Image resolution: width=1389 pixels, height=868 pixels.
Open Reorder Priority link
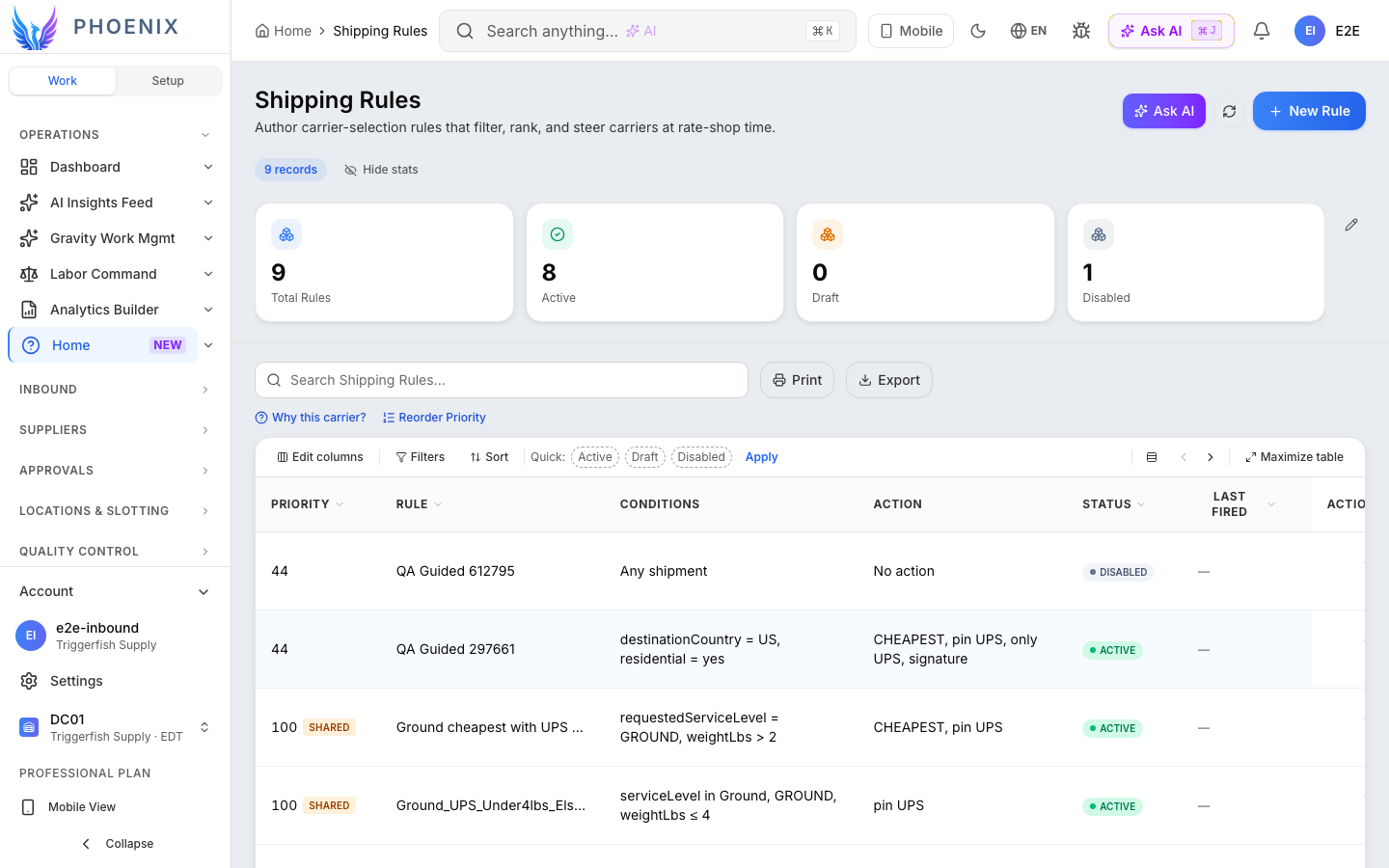(x=434, y=418)
